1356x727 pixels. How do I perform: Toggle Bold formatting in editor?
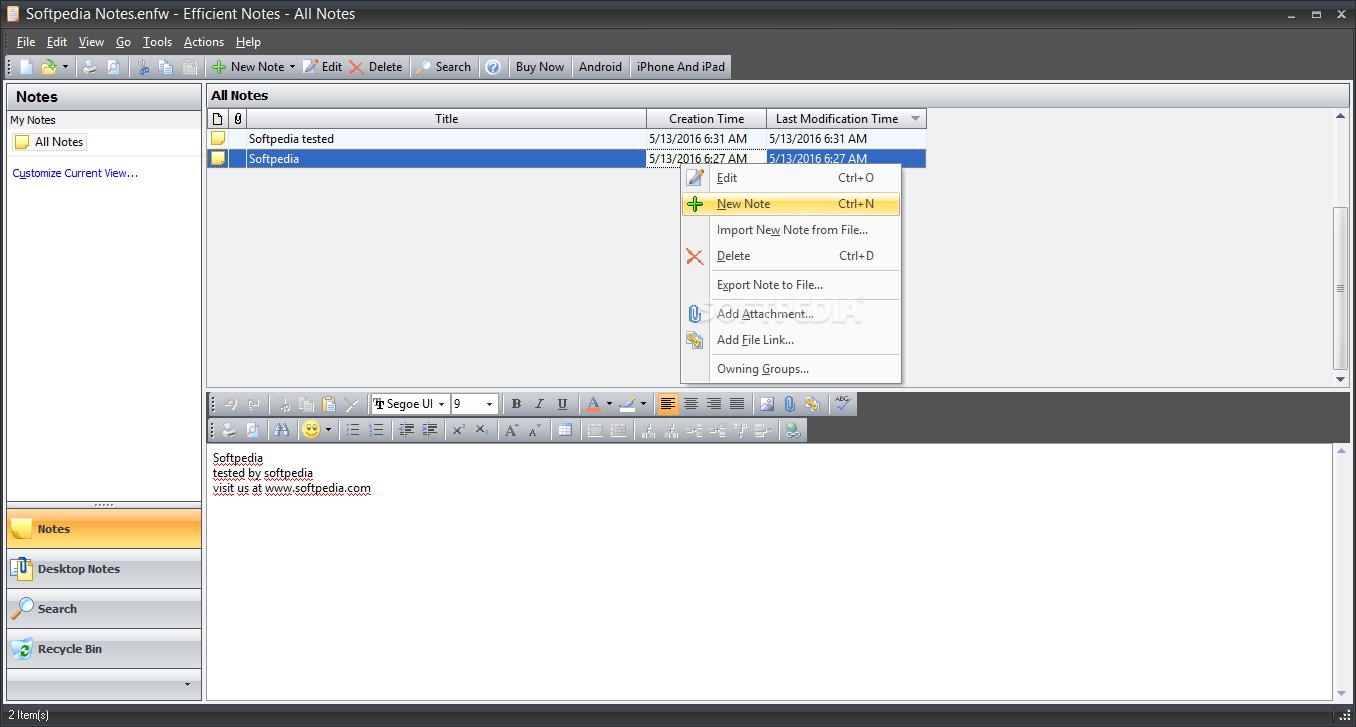[x=516, y=404]
